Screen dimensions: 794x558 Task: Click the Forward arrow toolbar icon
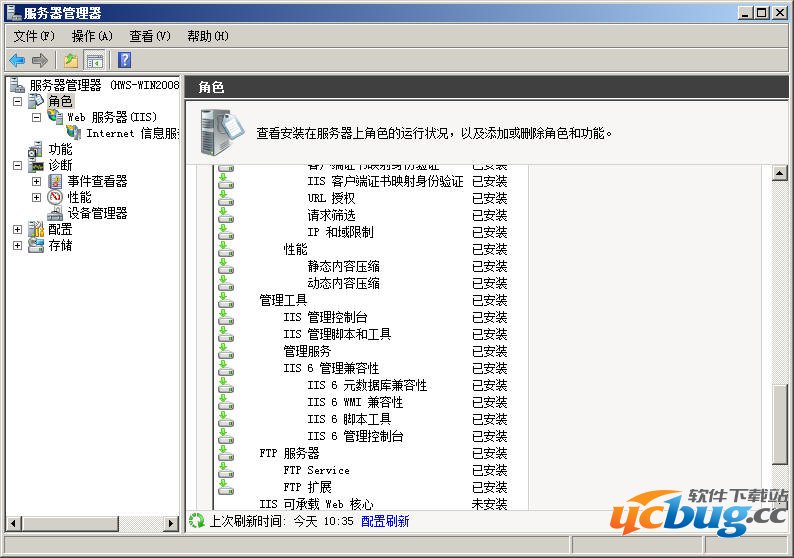pos(40,60)
